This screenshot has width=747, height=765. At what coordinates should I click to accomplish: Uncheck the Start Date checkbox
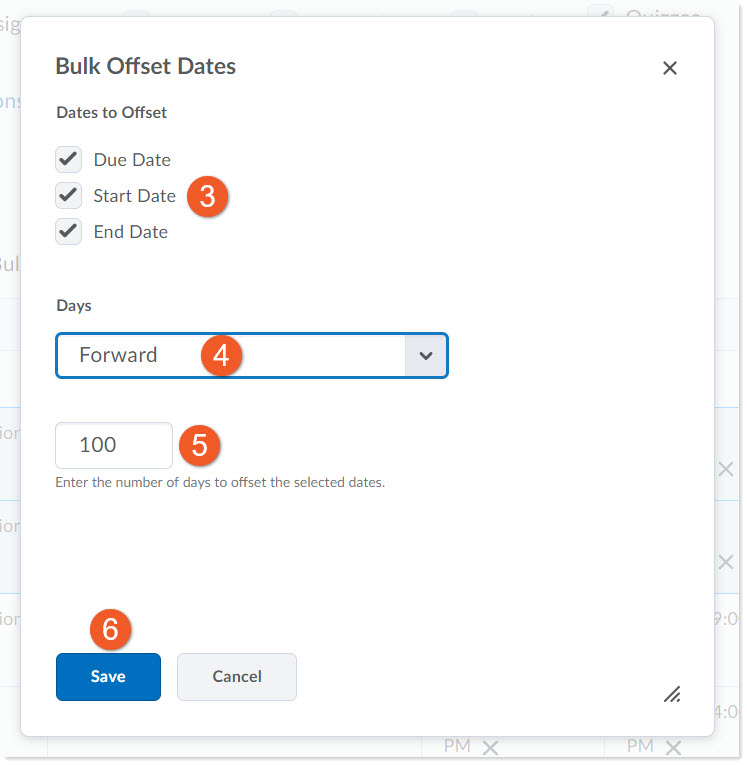69,195
